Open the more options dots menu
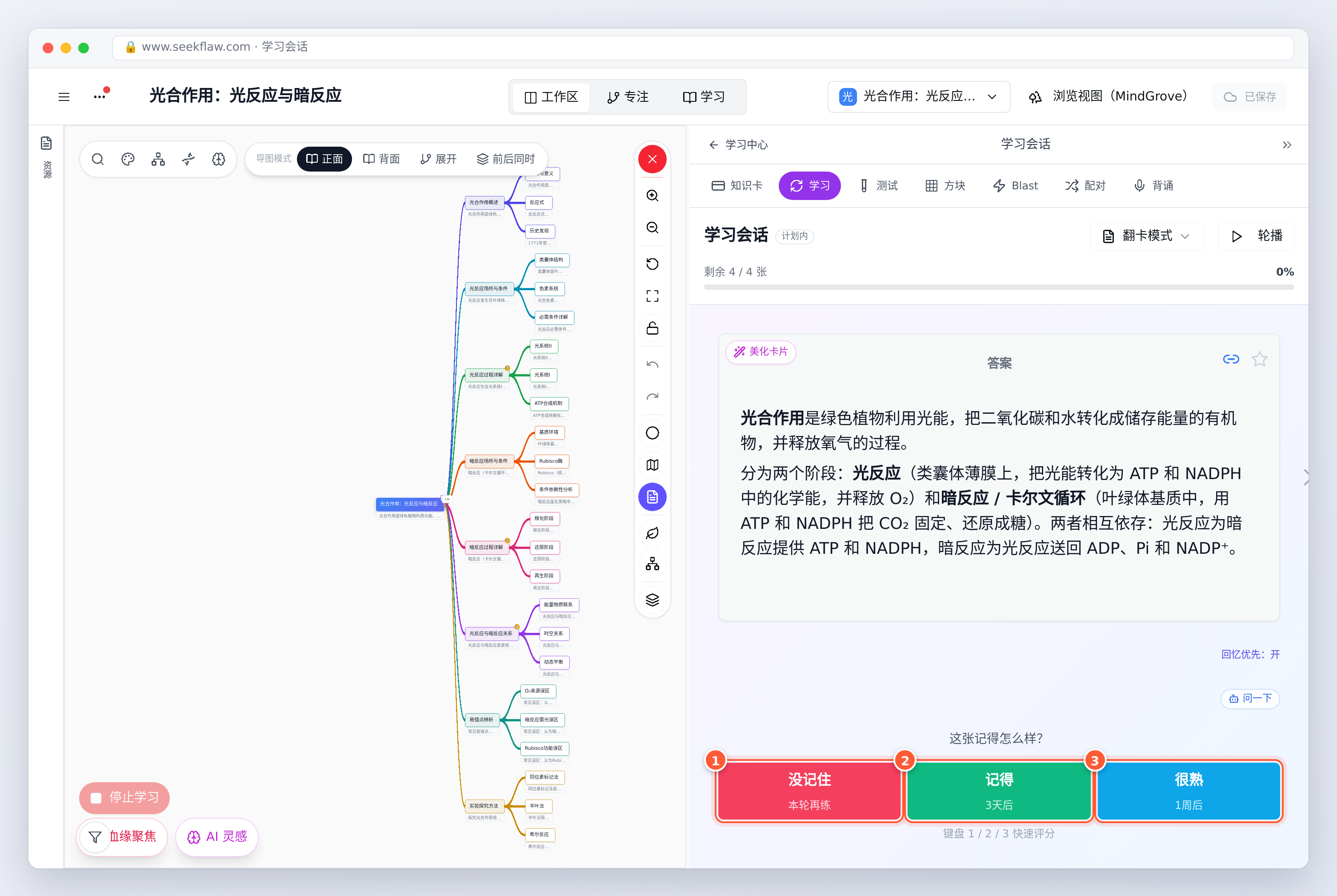The image size is (1337, 896). coord(100,96)
